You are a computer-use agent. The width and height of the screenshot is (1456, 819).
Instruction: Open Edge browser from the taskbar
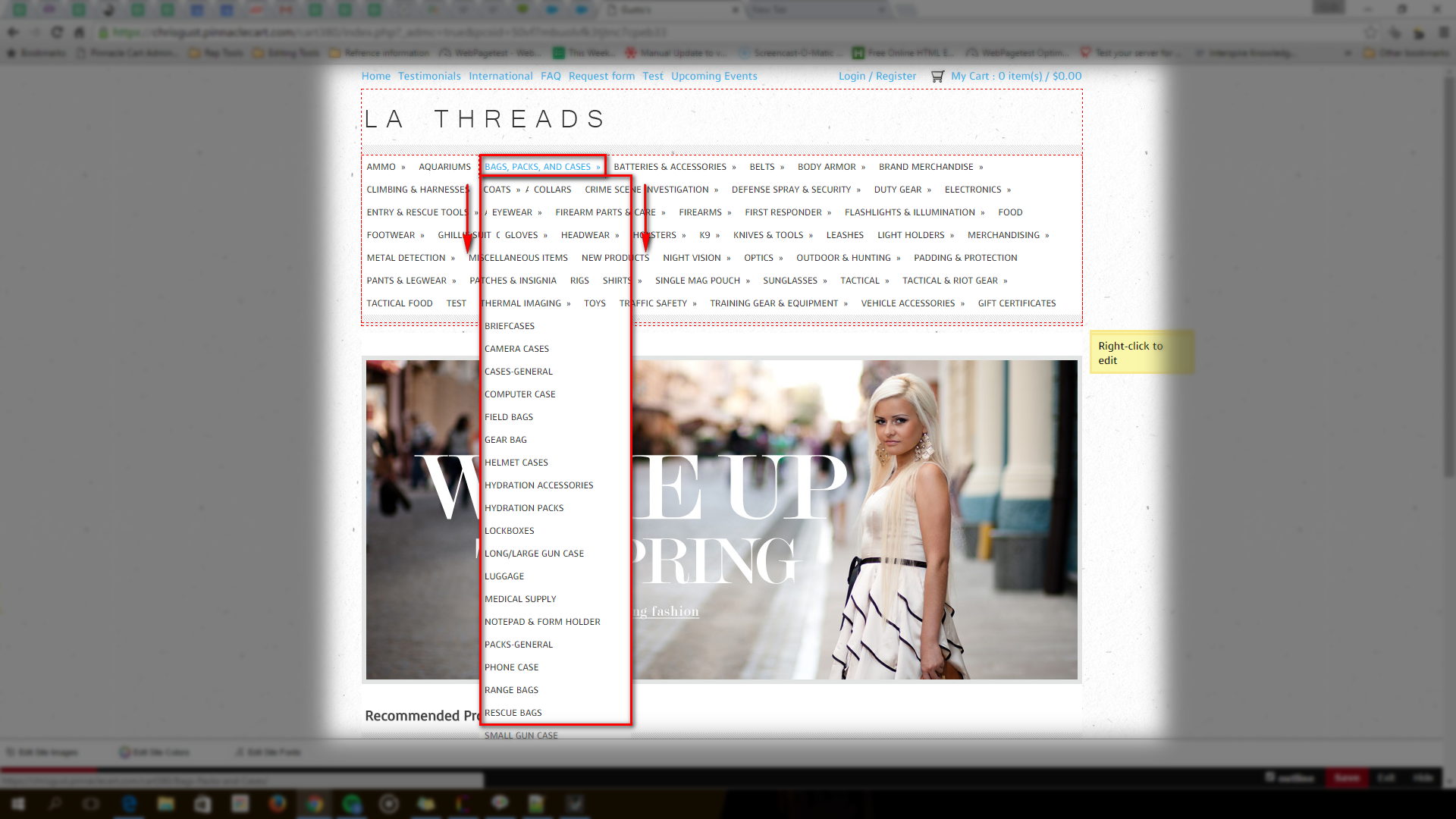[x=129, y=804]
